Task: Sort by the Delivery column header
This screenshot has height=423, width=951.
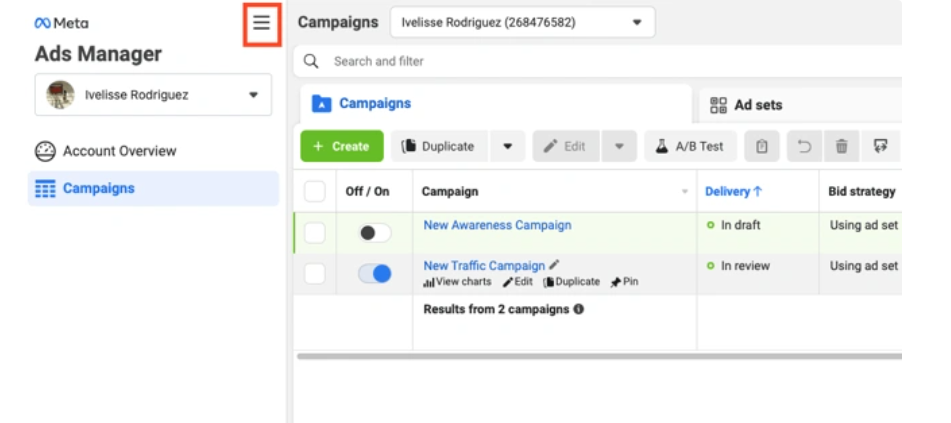Action: 733,192
